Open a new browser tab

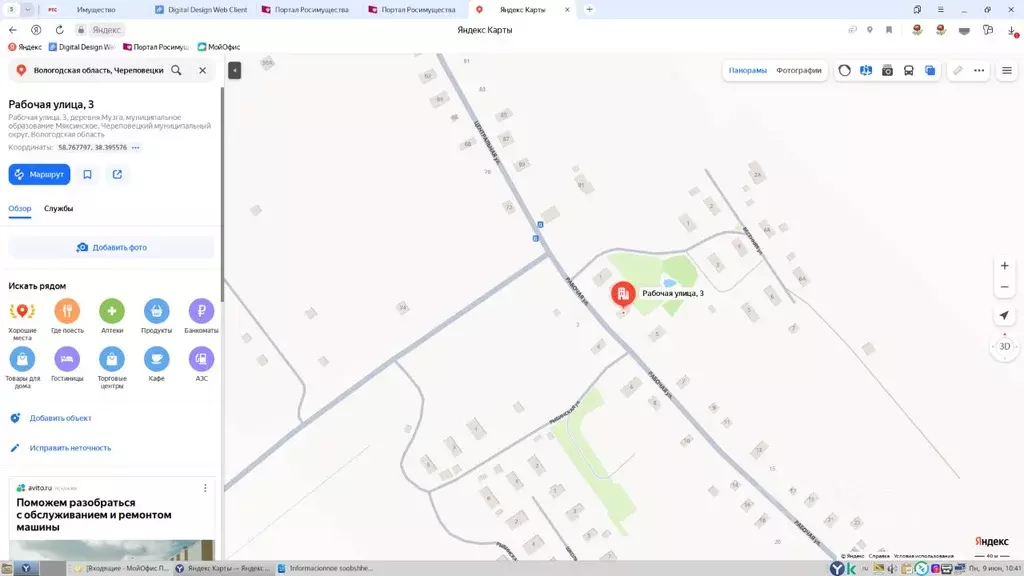pyautogui.click(x=589, y=10)
